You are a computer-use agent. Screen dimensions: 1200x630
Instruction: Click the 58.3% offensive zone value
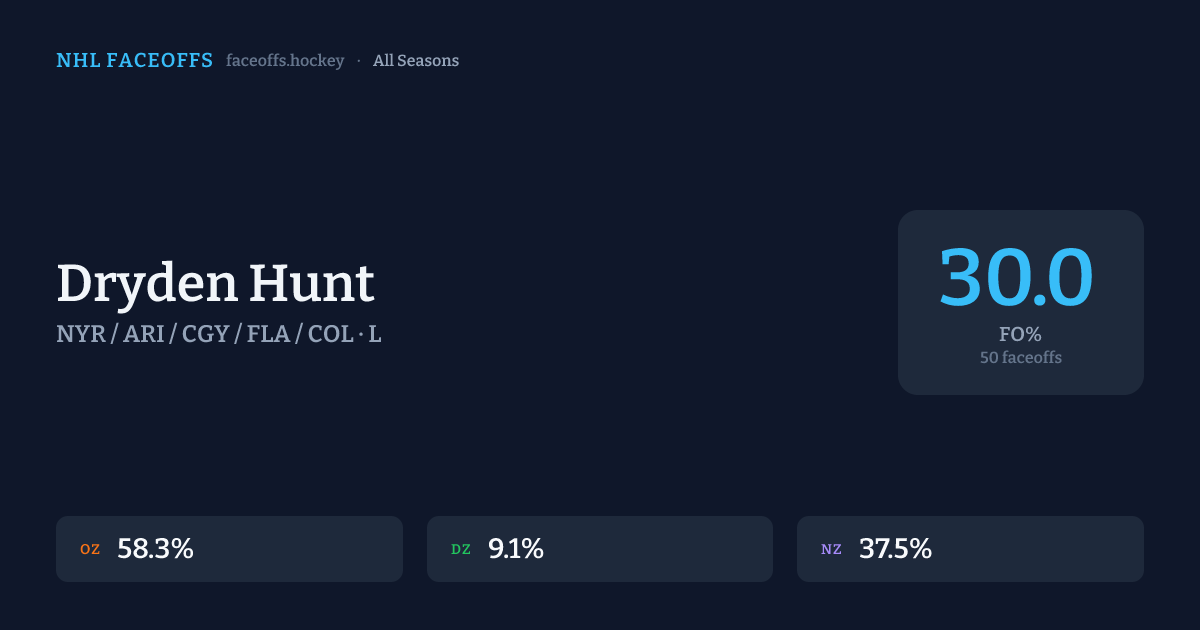(x=155, y=549)
